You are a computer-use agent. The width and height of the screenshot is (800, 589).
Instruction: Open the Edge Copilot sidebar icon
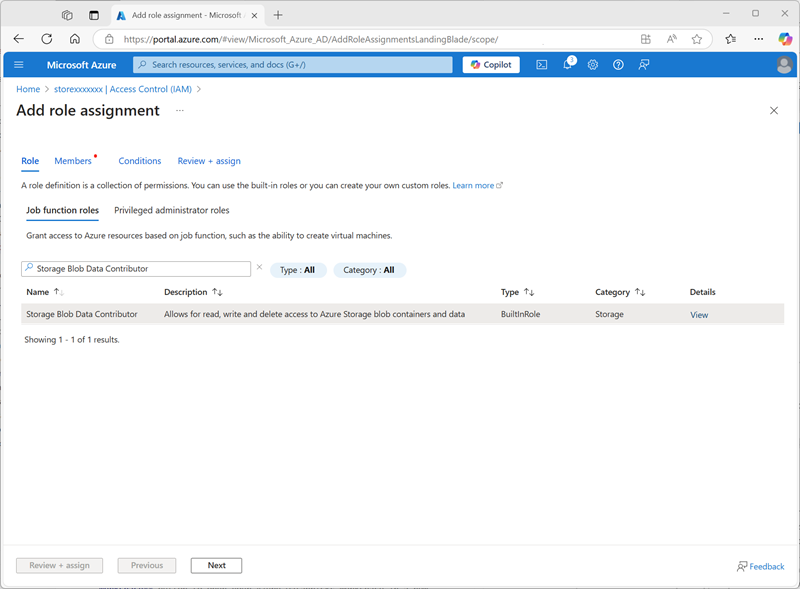(x=785, y=39)
